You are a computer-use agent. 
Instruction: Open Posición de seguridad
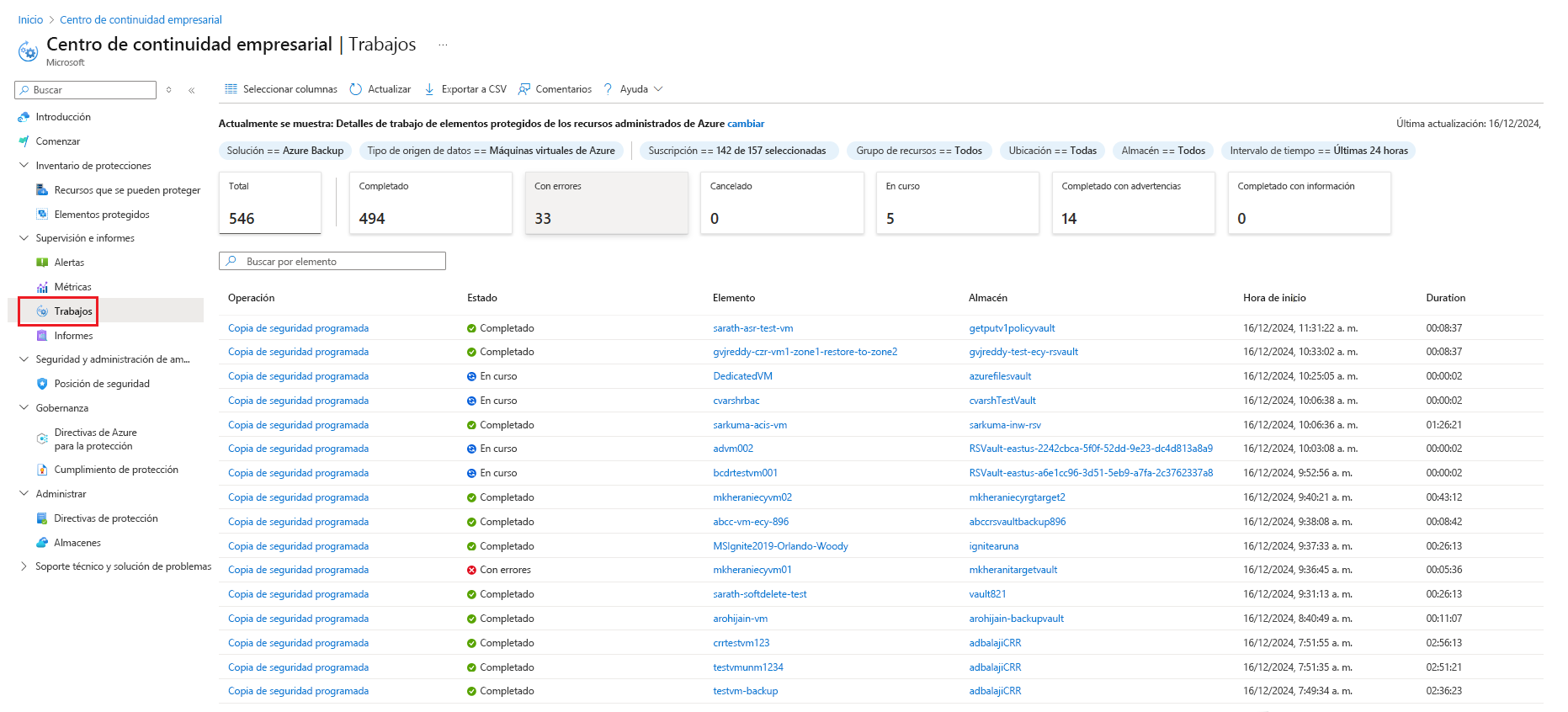(102, 384)
